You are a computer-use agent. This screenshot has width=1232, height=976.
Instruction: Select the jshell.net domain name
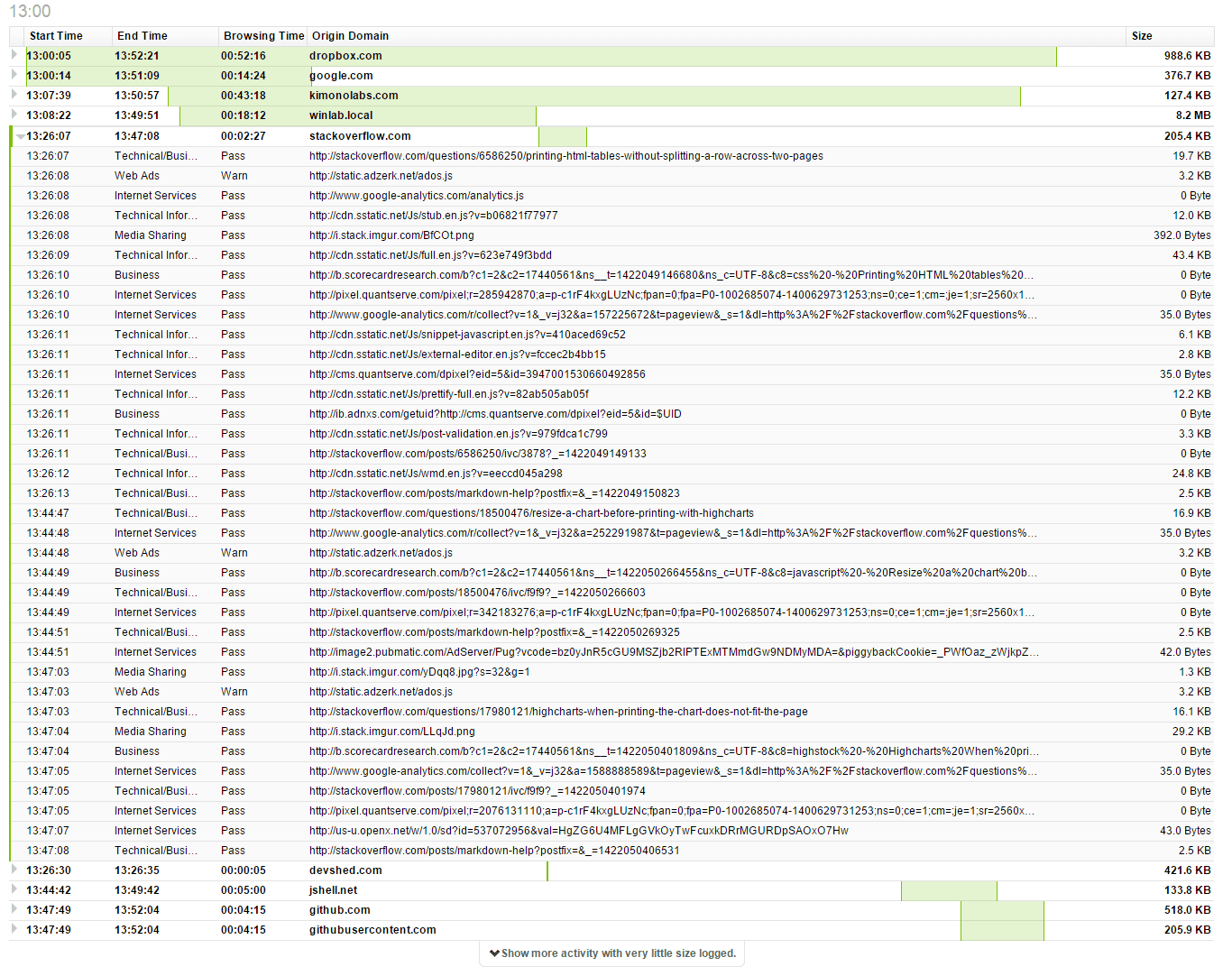point(334,890)
